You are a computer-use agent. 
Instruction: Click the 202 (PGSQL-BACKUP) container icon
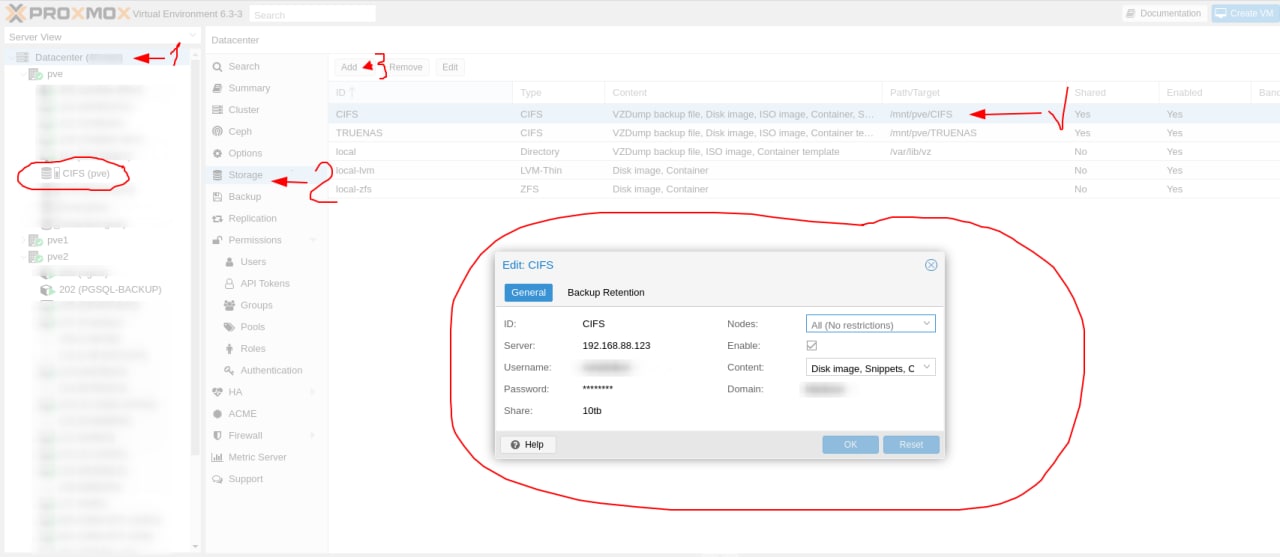tap(46, 289)
